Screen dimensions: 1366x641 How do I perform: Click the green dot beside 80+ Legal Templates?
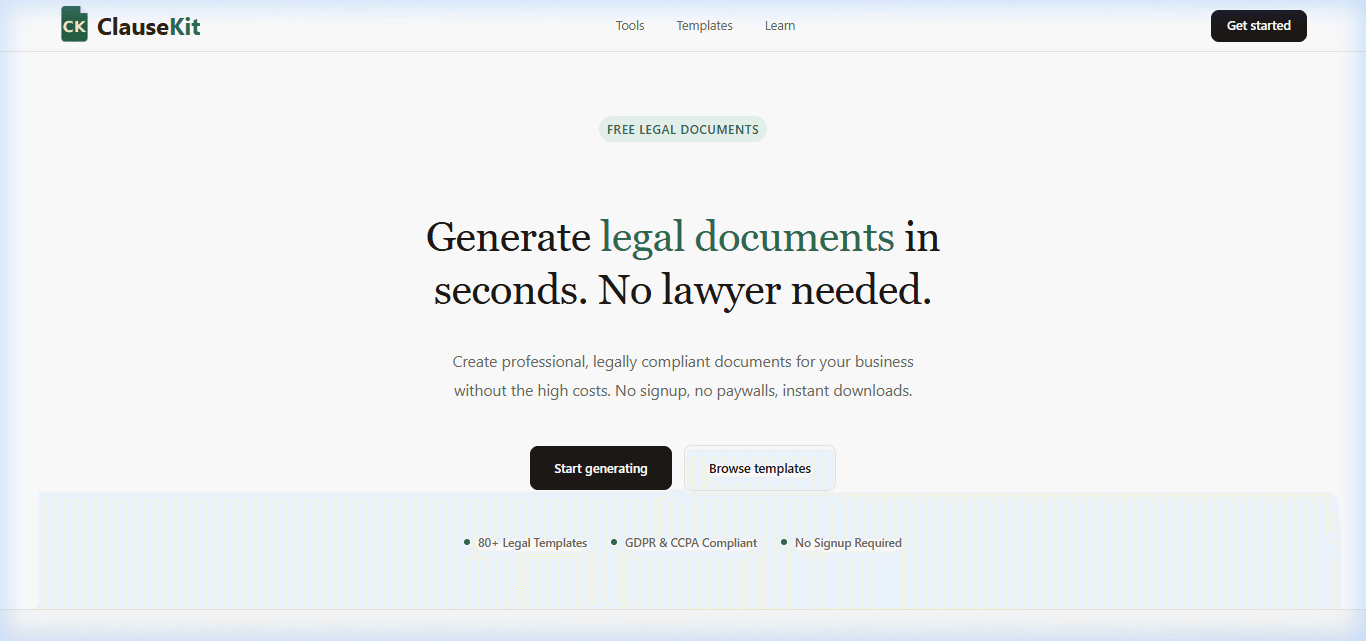tap(467, 542)
